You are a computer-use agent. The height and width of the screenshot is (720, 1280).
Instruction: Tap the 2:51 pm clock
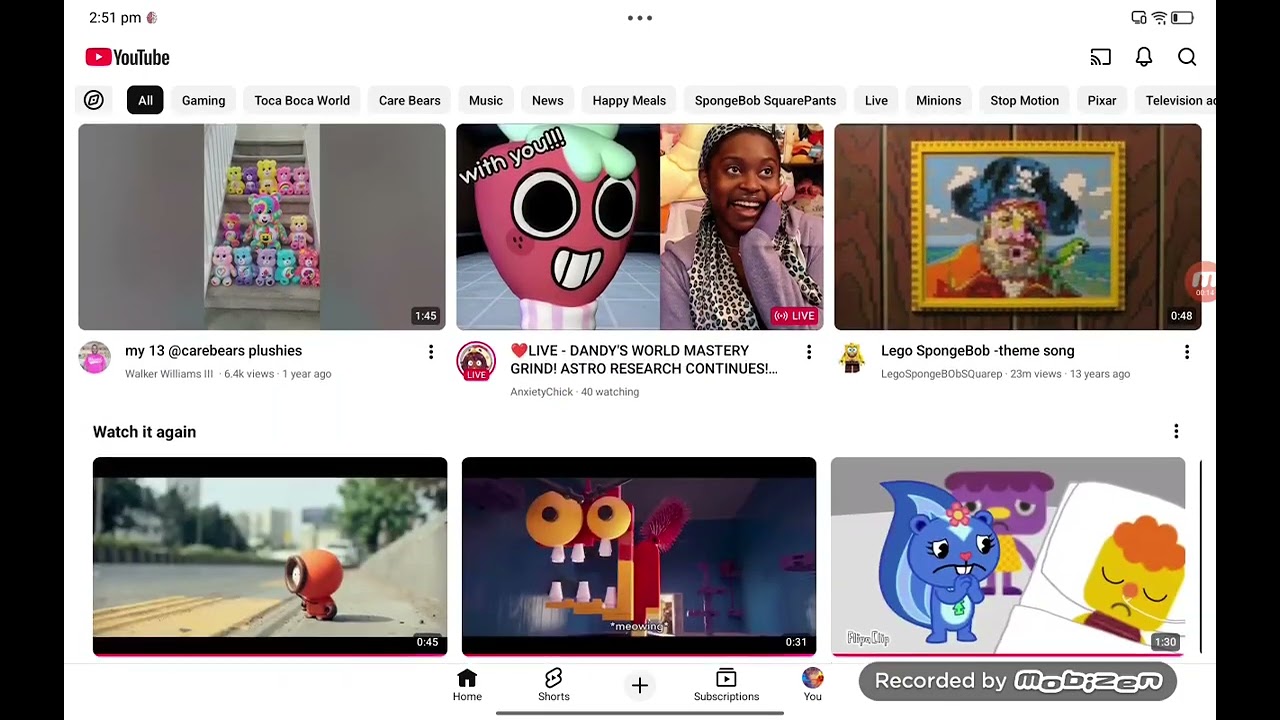tap(115, 18)
